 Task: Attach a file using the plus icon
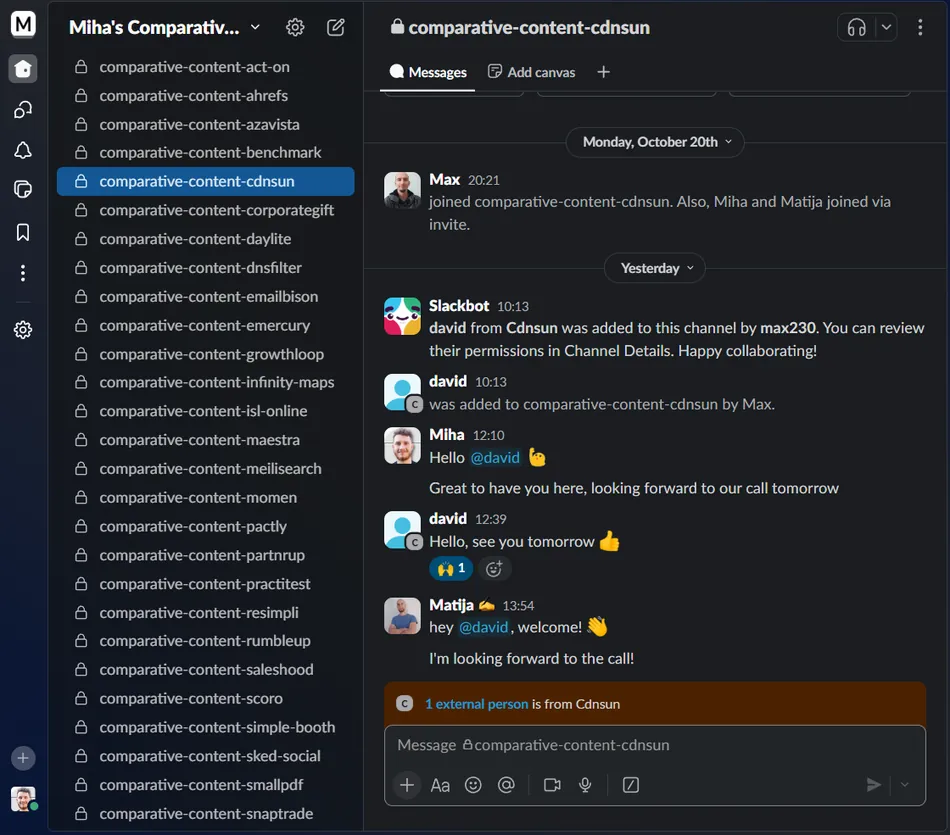406,785
